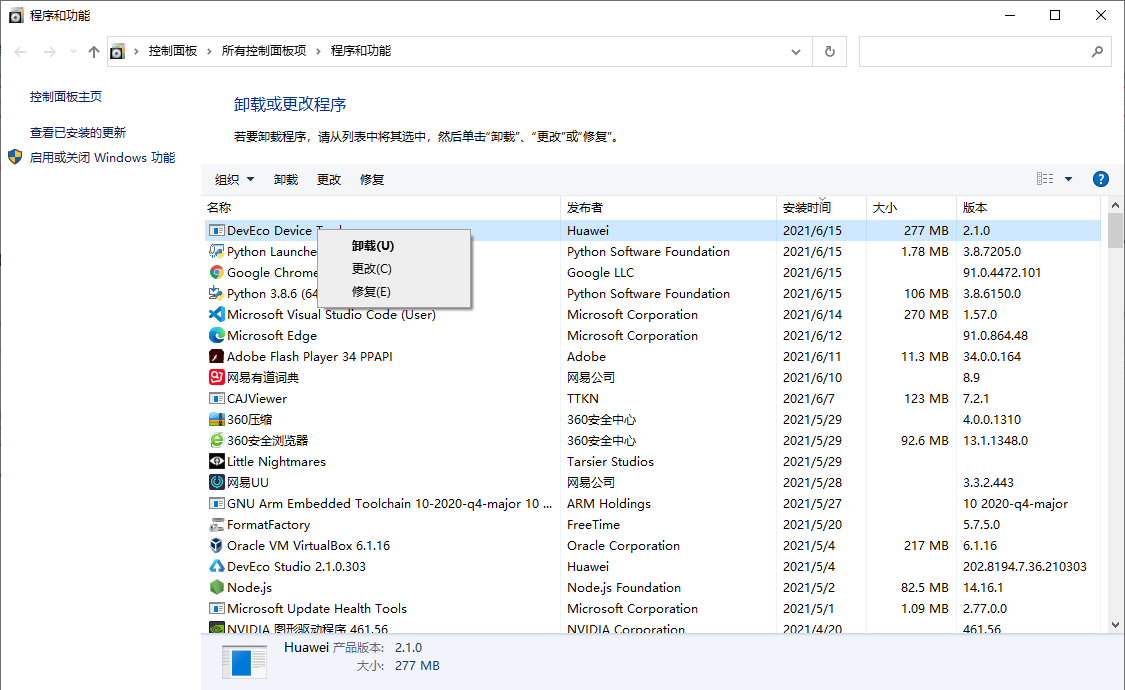The height and width of the screenshot is (690, 1125).
Task: Open 启用或关闭 Windows 功能 link
Action: [x=102, y=158]
